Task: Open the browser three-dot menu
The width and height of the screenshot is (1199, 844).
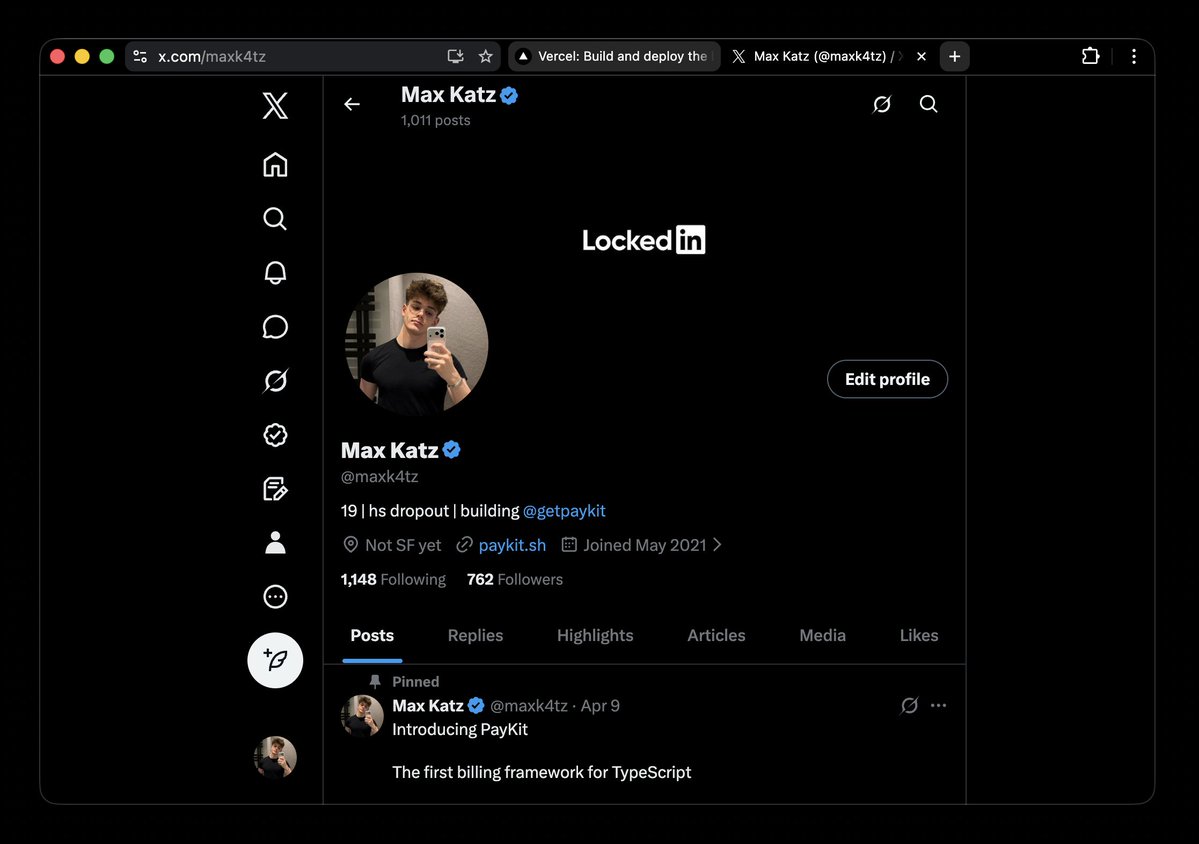Action: 1134,57
